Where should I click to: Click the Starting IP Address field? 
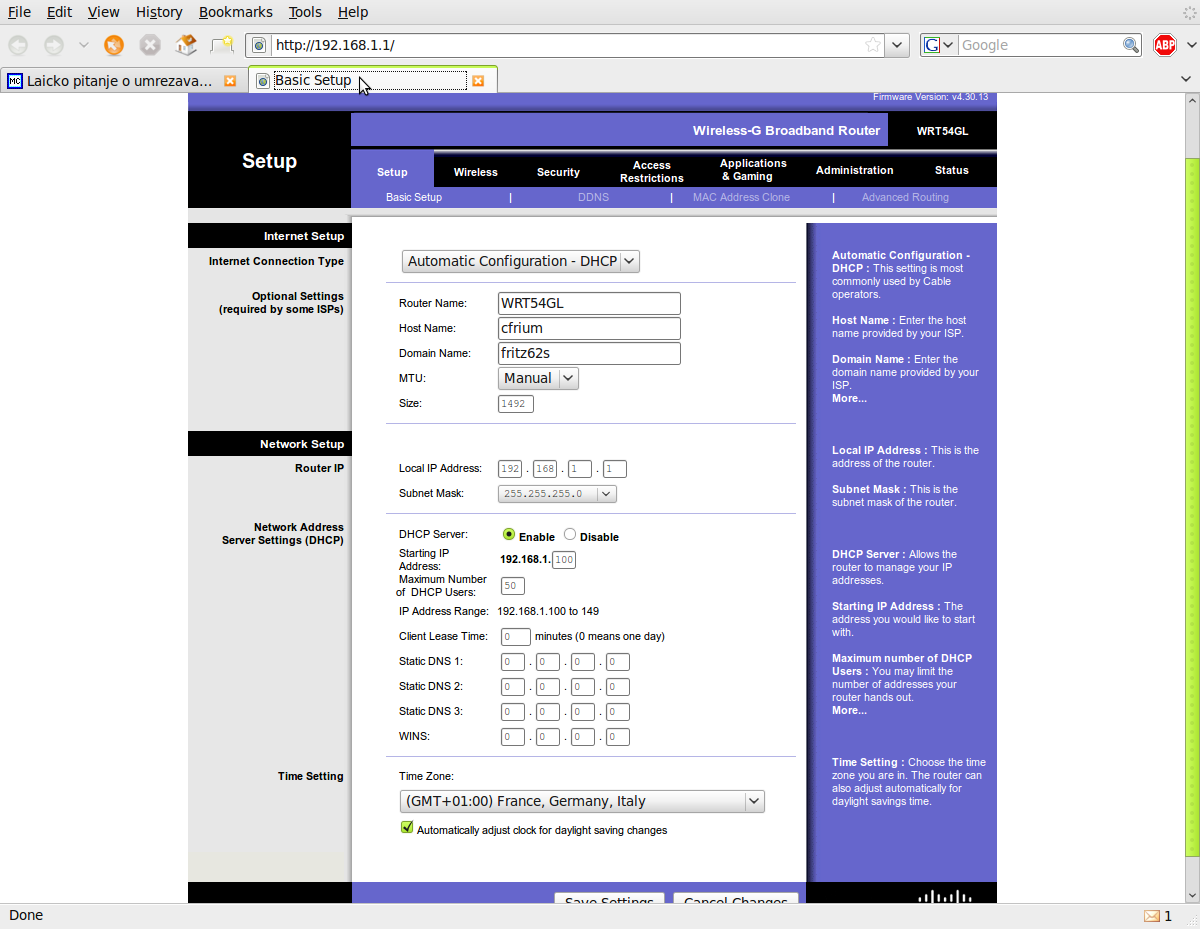pyautogui.click(x=564, y=560)
